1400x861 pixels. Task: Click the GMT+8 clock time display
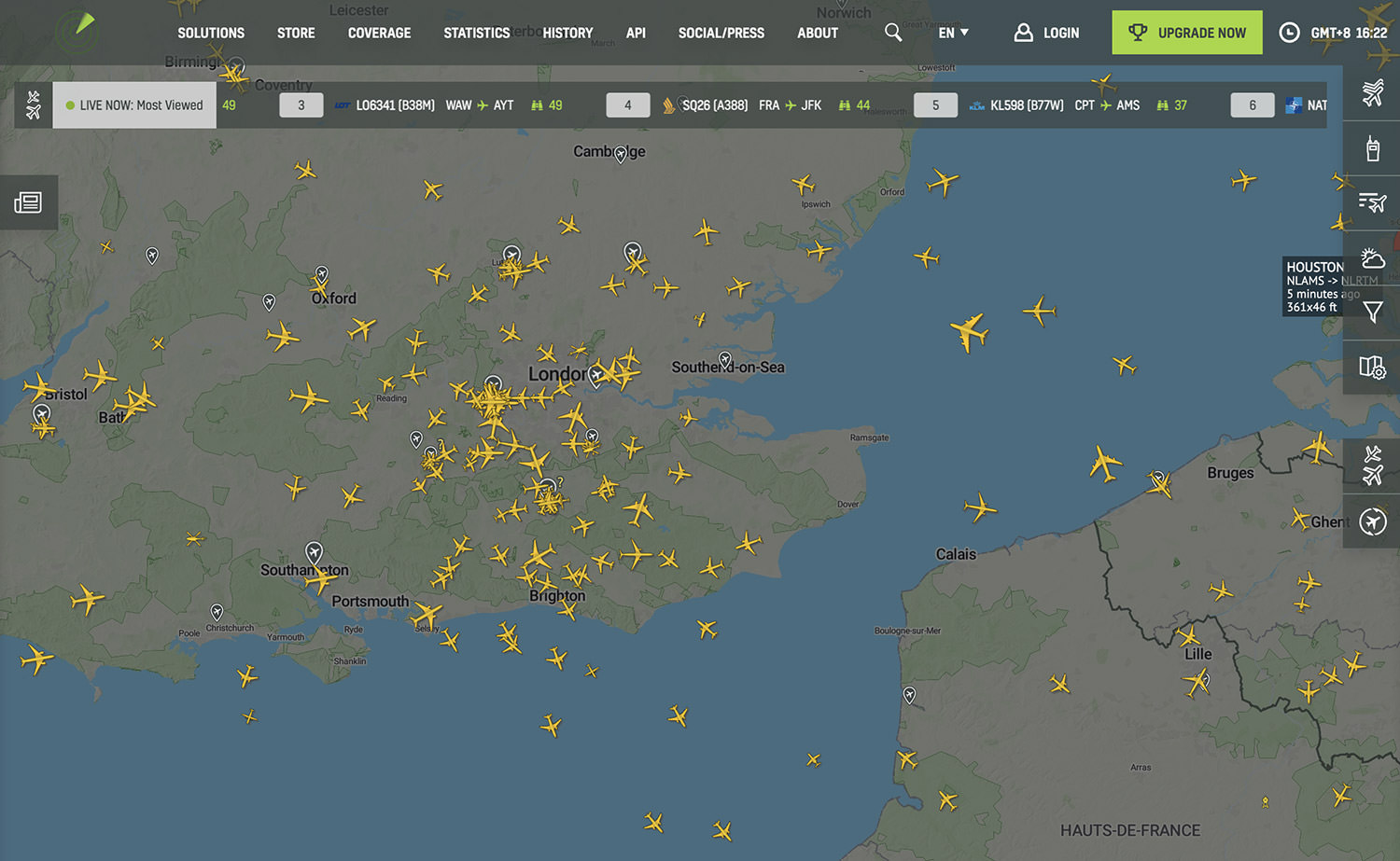pyautogui.click(x=1333, y=33)
